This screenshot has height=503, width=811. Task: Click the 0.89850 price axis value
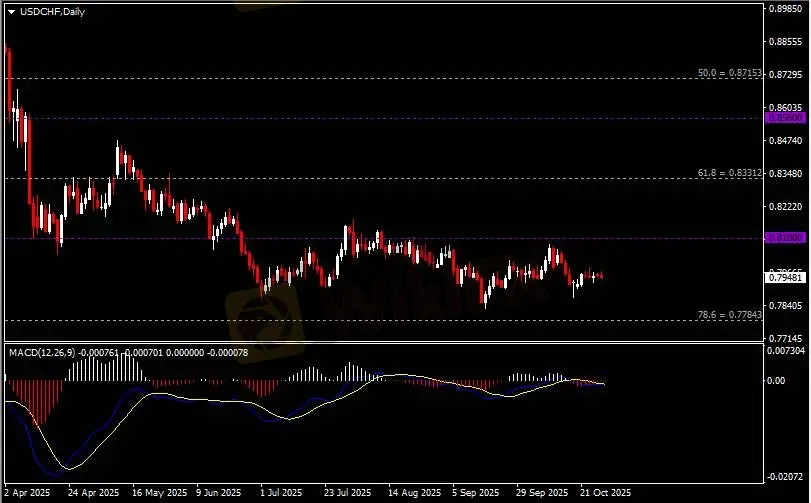[786, 9]
